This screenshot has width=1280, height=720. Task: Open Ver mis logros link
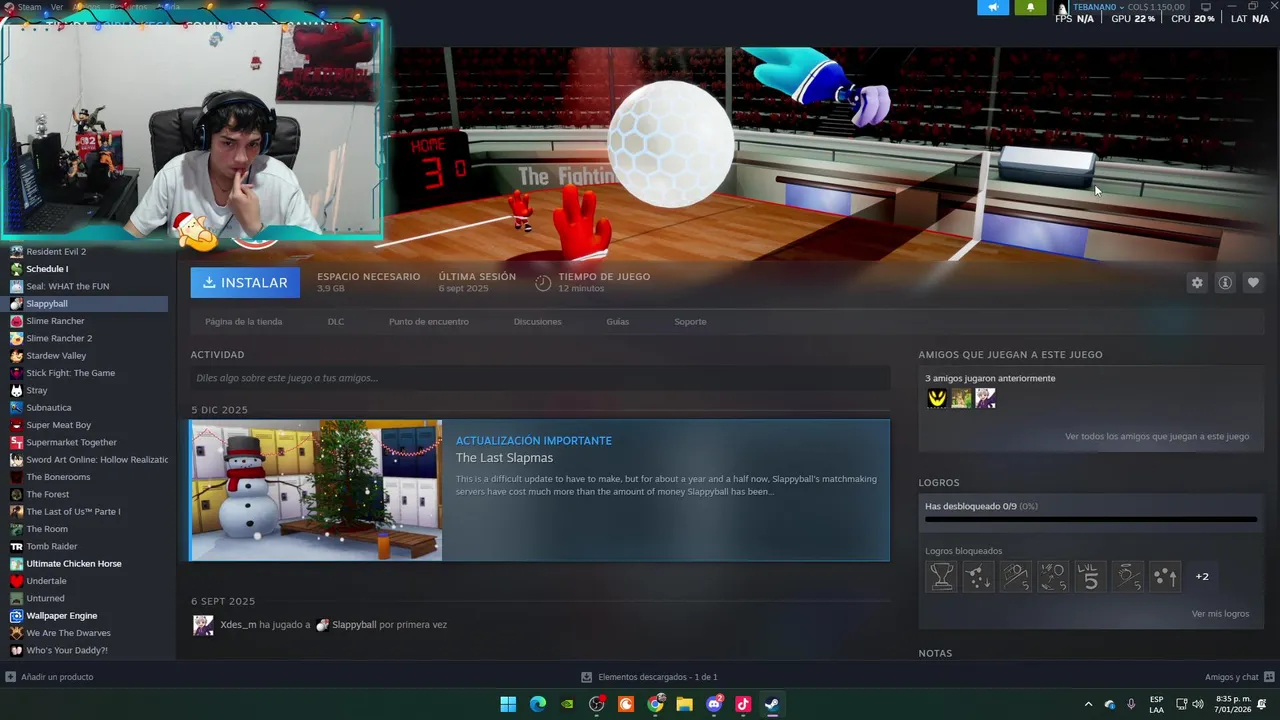(x=1220, y=614)
